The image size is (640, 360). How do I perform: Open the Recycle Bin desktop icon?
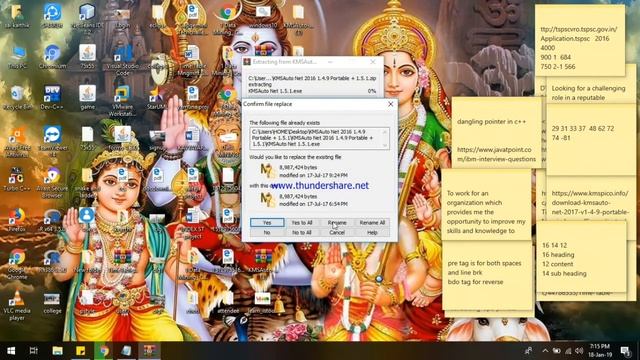[18, 98]
